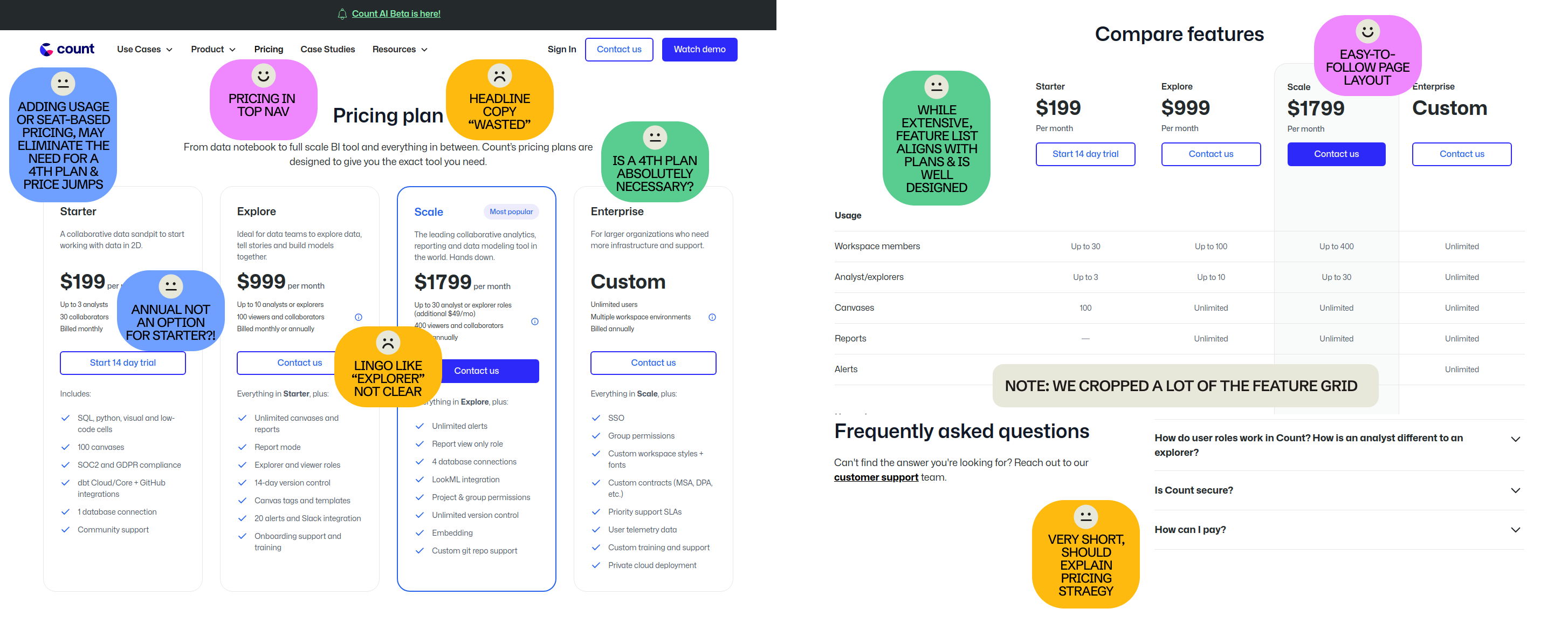The image size is (1568, 622).
Task: Select Pricing in the top navigation
Action: [269, 49]
